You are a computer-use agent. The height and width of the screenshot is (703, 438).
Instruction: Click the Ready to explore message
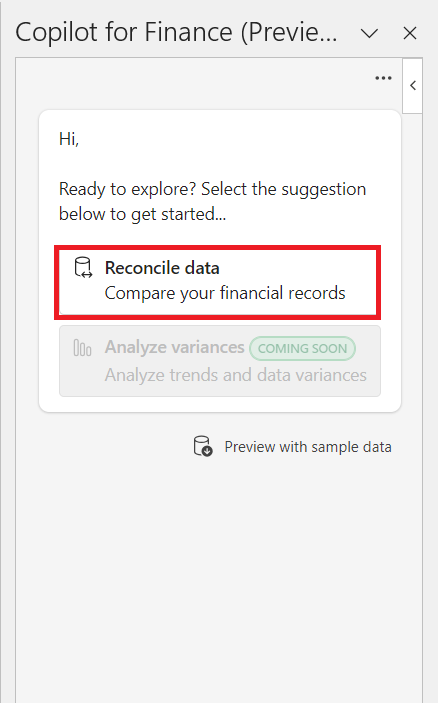(x=212, y=201)
